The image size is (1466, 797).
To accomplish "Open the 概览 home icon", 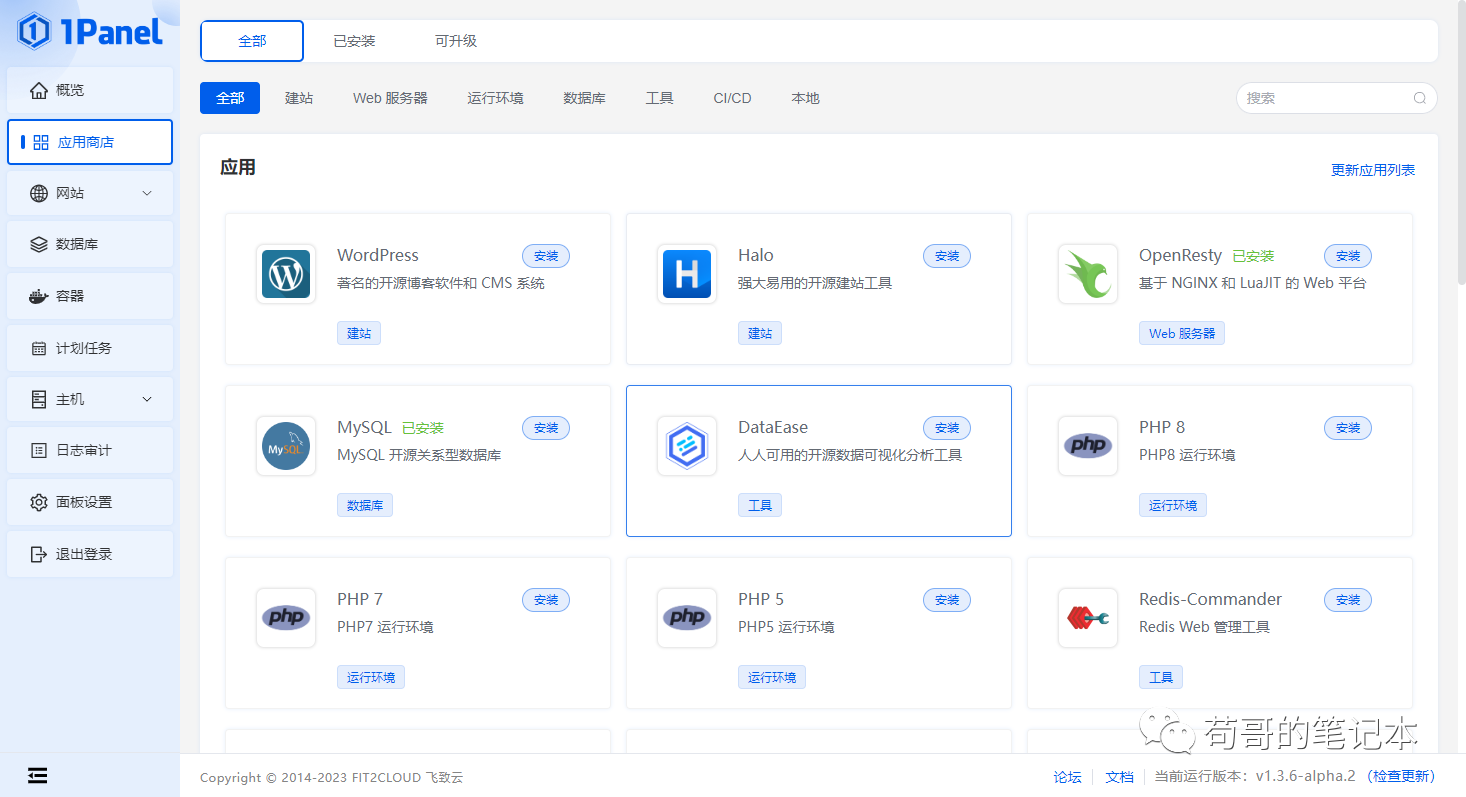I will point(39,90).
